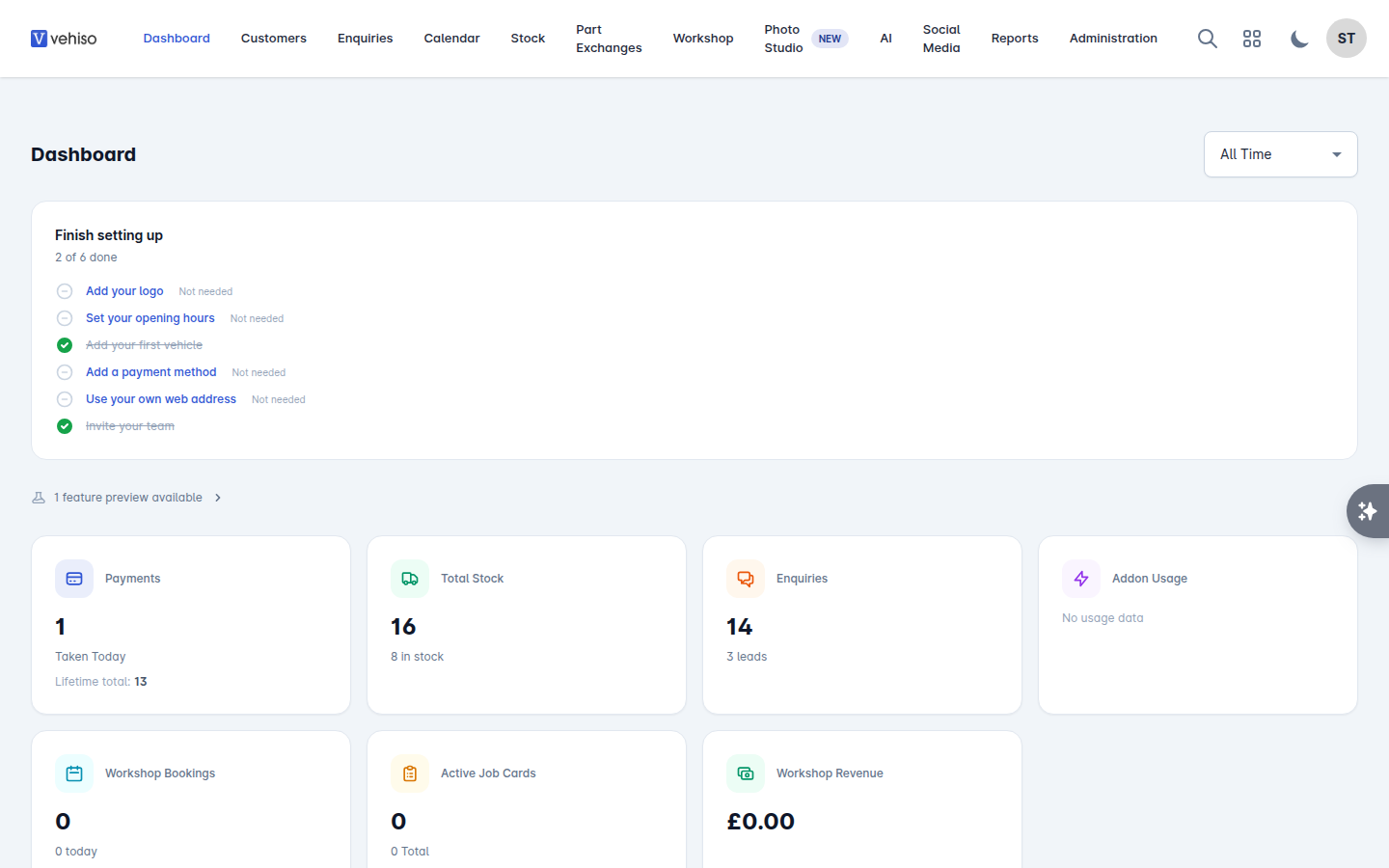Open the ST user avatar menu
1389x868 pixels.
pyautogui.click(x=1347, y=39)
